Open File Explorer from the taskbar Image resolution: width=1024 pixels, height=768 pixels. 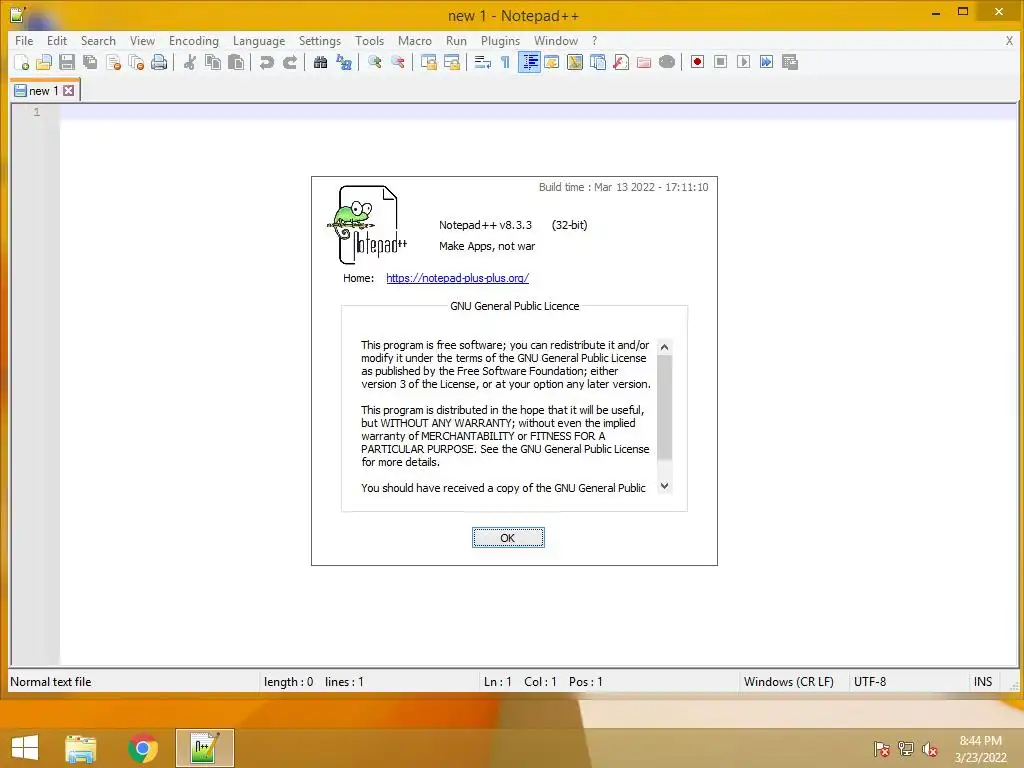click(81, 748)
